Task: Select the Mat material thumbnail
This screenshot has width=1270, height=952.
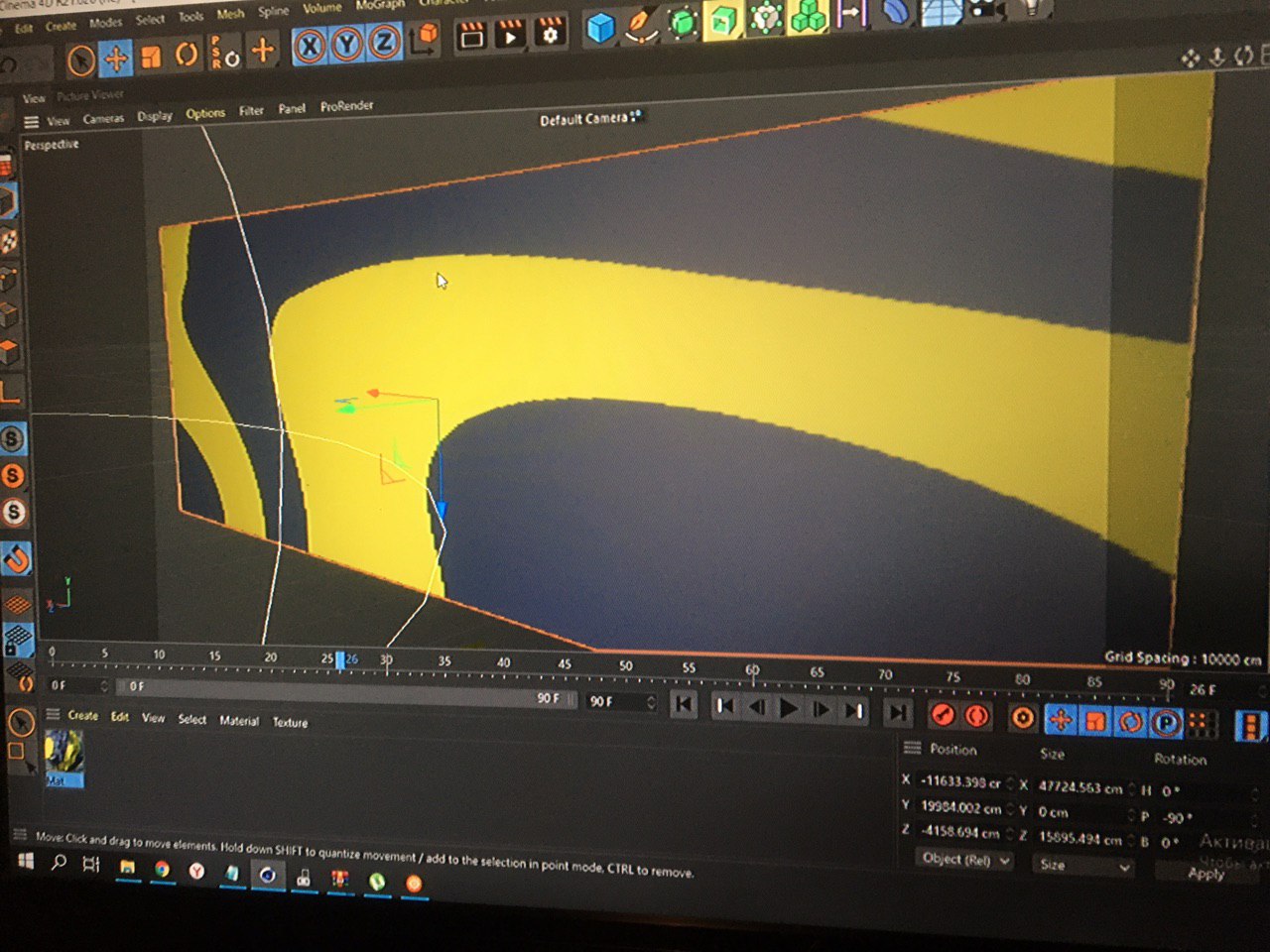Action: (x=63, y=759)
